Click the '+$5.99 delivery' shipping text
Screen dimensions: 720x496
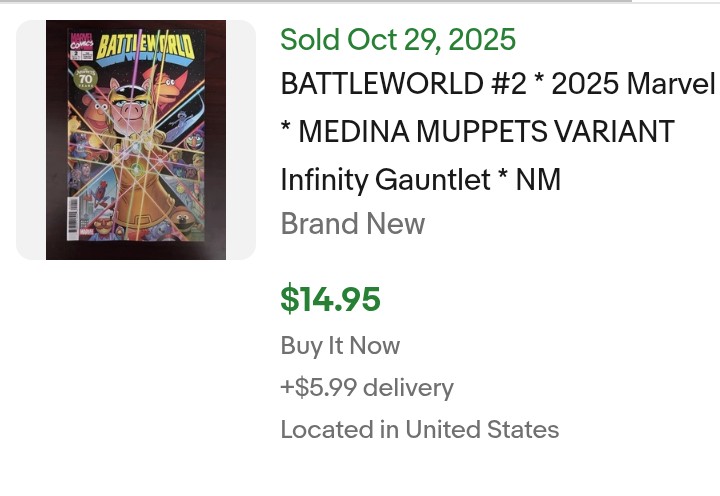pyautogui.click(x=367, y=388)
